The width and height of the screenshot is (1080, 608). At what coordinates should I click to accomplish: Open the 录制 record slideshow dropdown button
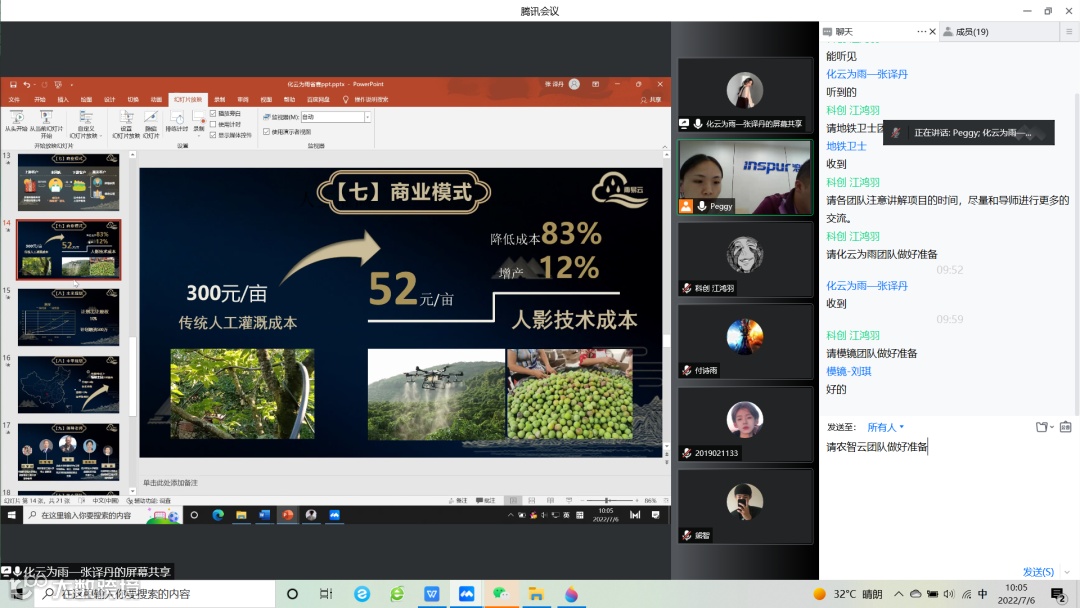tap(199, 121)
